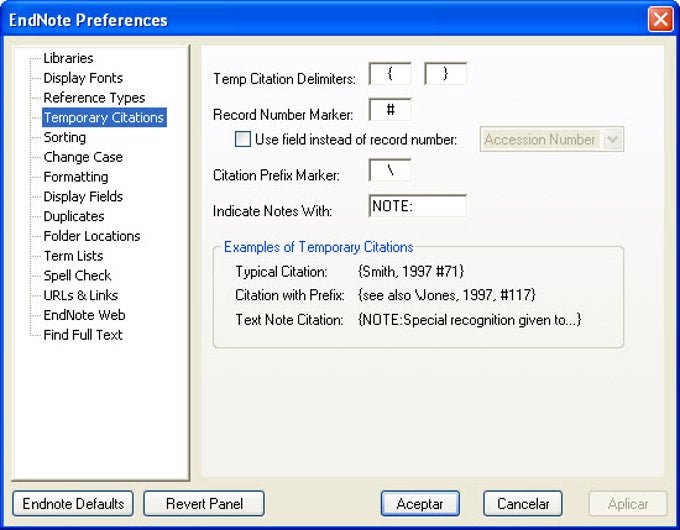Click the opening delimiter field with {
Image resolution: width=680 pixels, height=530 pixels.
click(390, 74)
